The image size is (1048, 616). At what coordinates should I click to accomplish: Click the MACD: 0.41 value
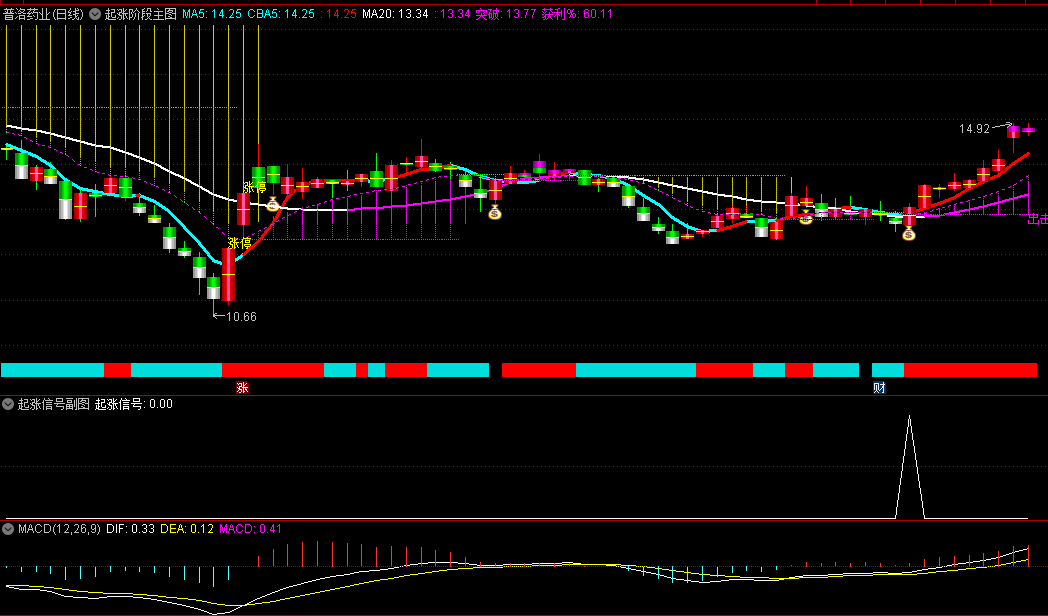(x=251, y=529)
